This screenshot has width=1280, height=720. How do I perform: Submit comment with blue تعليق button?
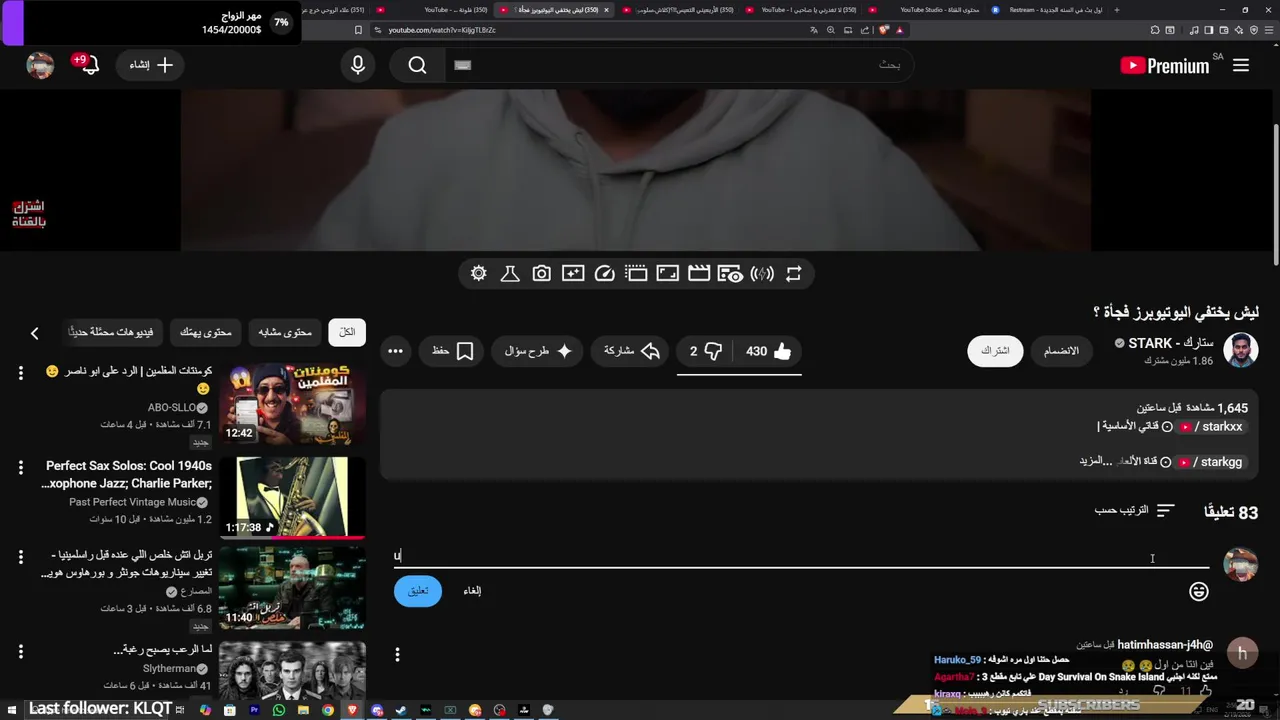(418, 591)
